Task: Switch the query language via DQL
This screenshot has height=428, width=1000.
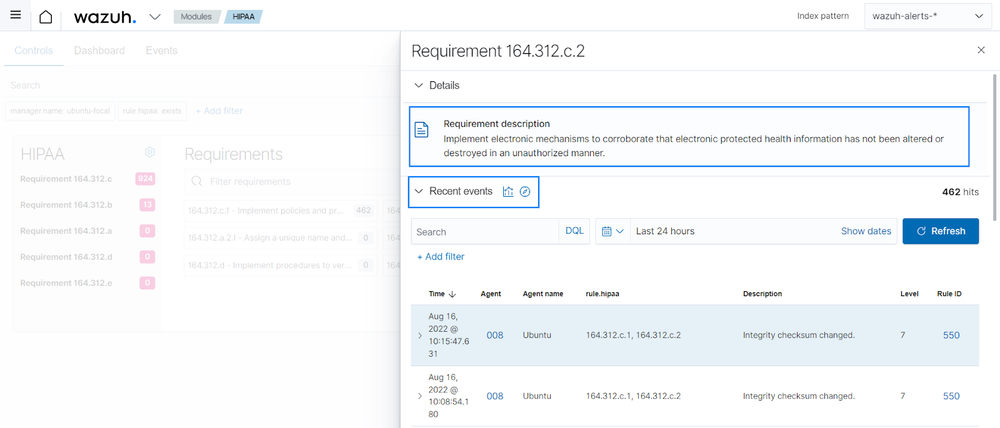Action: coord(575,232)
